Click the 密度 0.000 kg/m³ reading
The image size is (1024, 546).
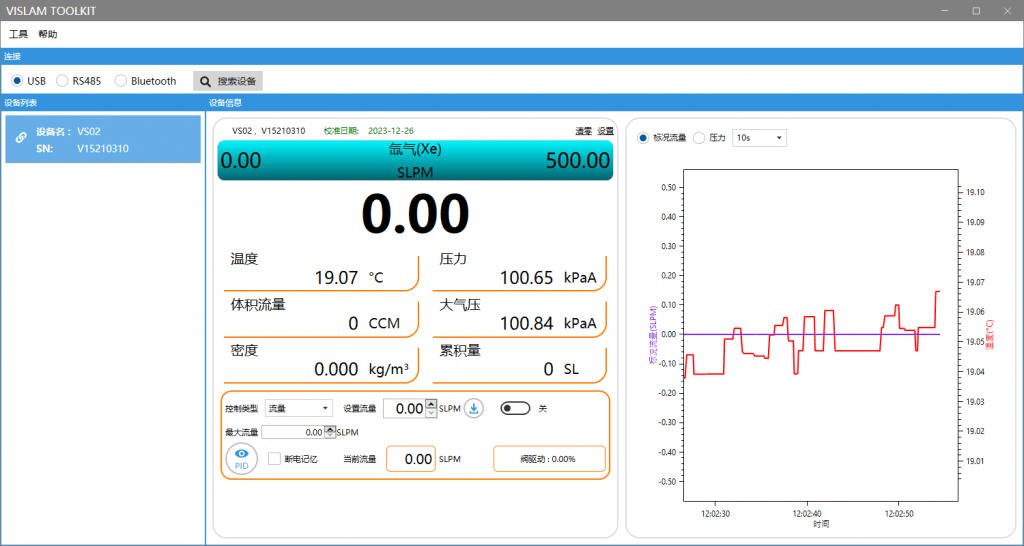(x=321, y=362)
